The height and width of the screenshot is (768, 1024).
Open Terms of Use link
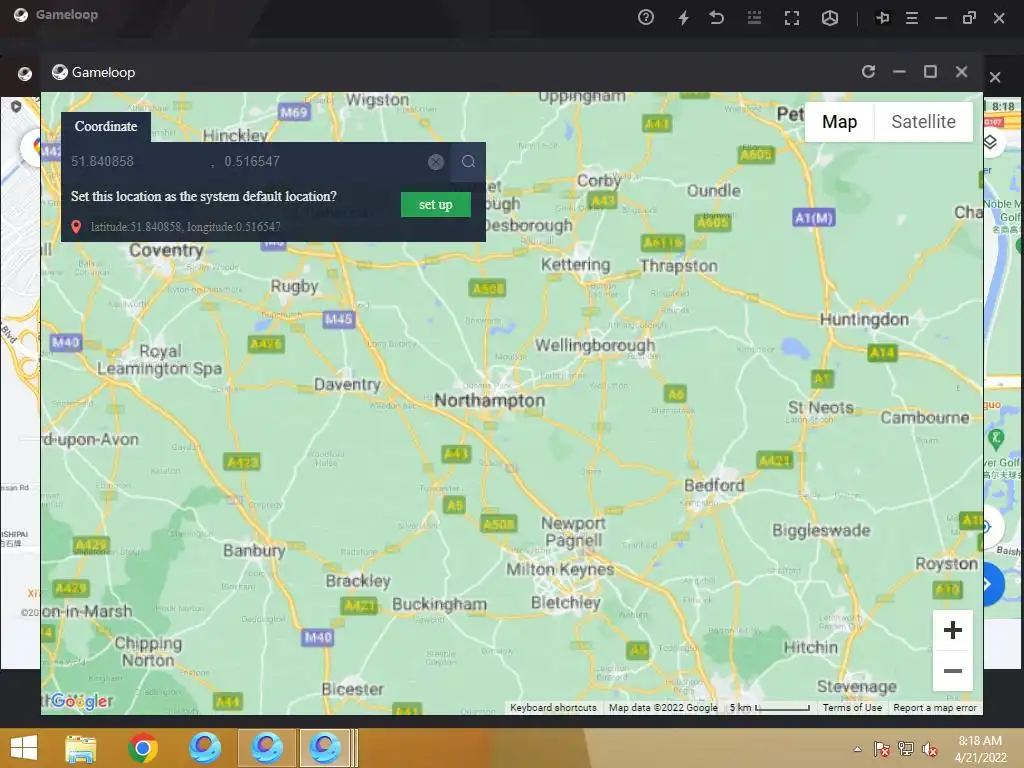click(x=852, y=707)
